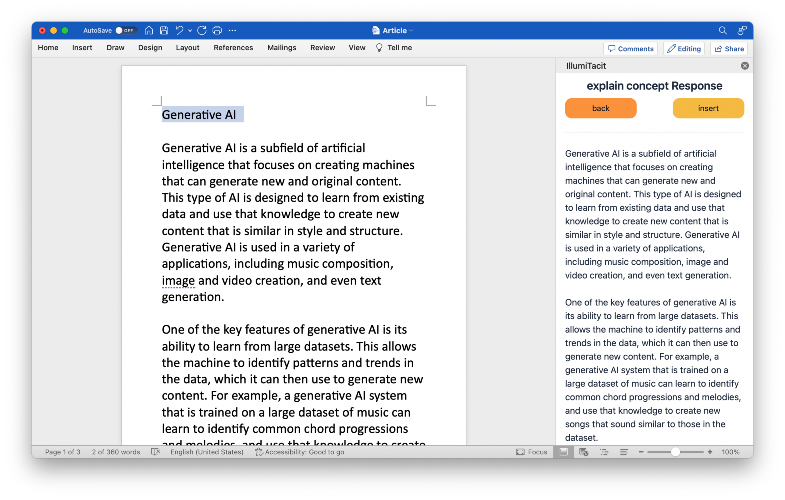Click the Redo icon
Image resolution: width=785 pixels, height=500 pixels.
[202, 31]
